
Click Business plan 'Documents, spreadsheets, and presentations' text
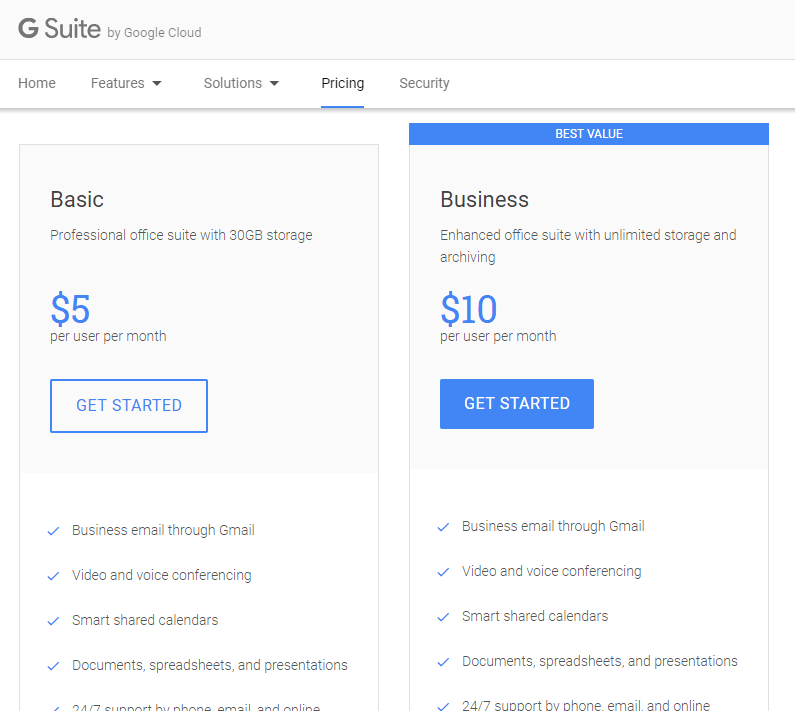tap(600, 661)
